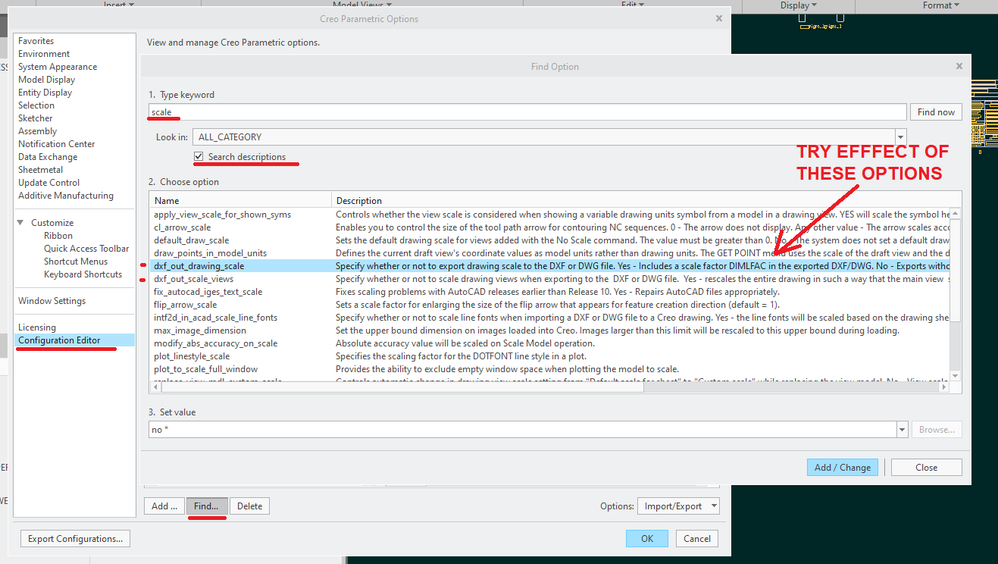
Task: Select Keyboard Shortcuts under Customize
Action: click(83, 274)
